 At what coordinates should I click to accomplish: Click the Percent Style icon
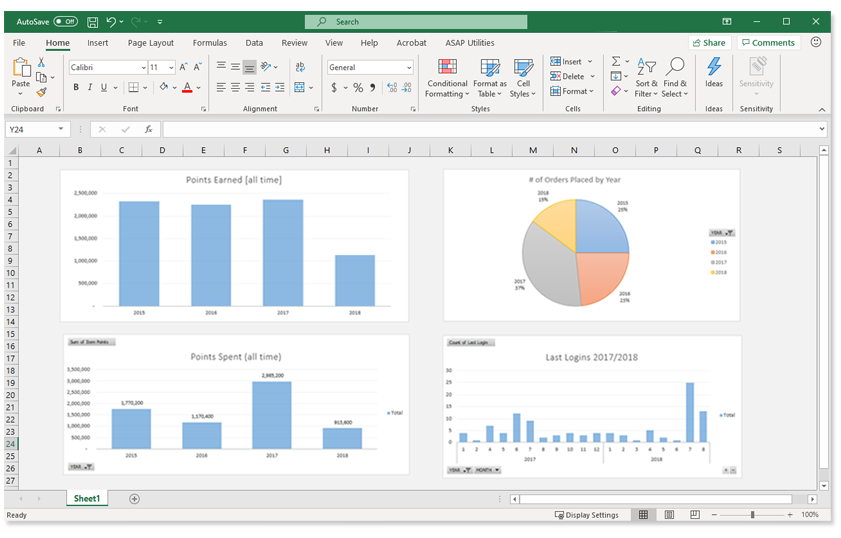(x=358, y=88)
